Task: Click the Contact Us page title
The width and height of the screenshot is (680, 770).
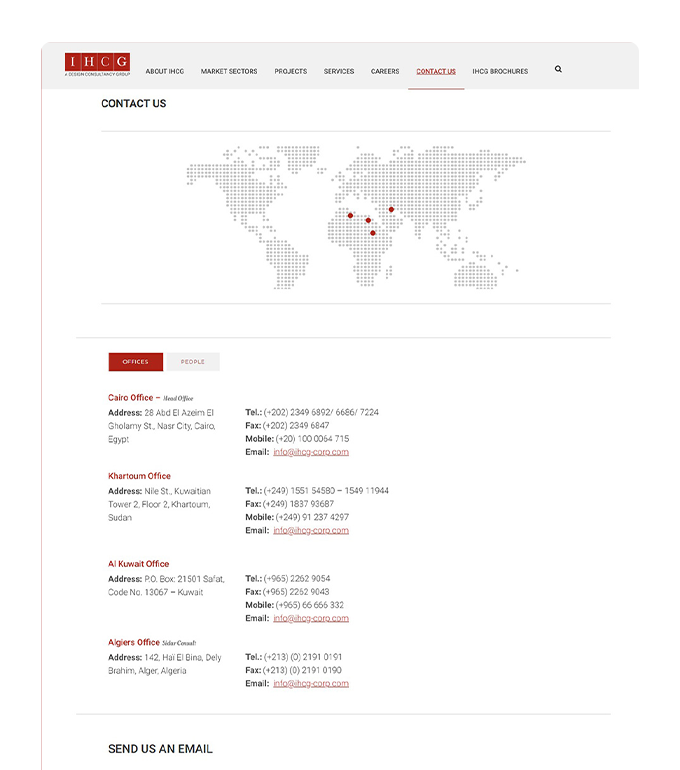Action: (x=134, y=104)
